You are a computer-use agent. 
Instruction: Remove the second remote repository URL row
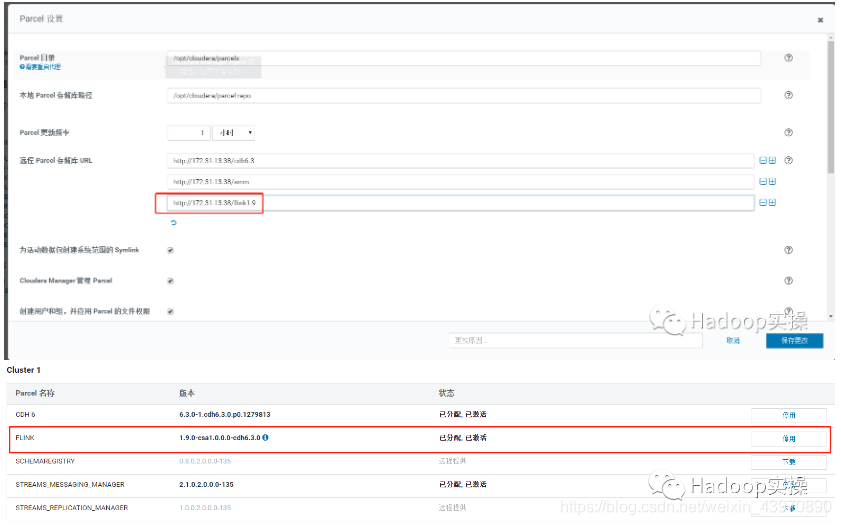(763, 182)
